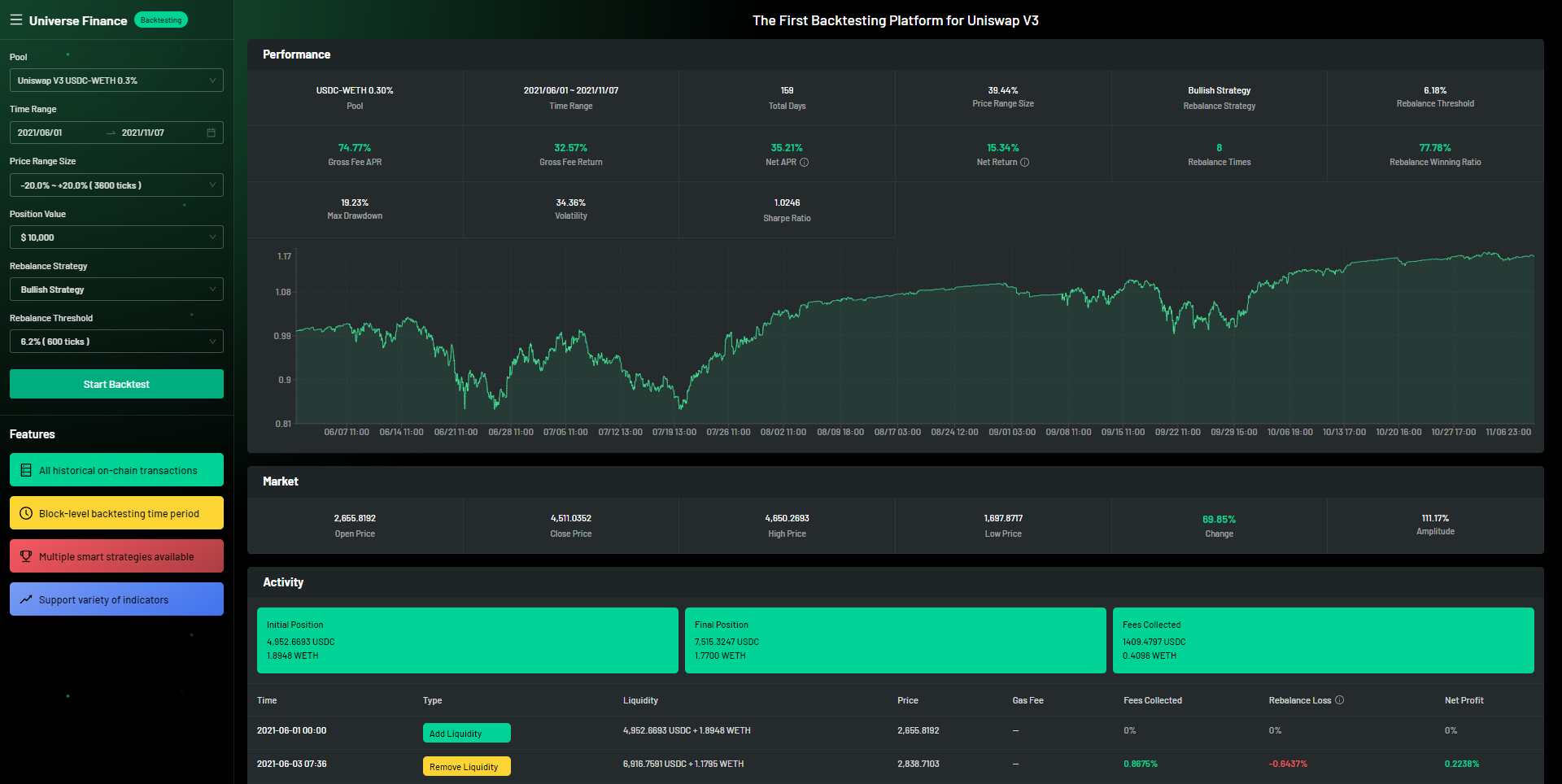Click the Liquidity column header
This screenshot has width=1562, height=784.
pyautogui.click(x=640, y=700)
